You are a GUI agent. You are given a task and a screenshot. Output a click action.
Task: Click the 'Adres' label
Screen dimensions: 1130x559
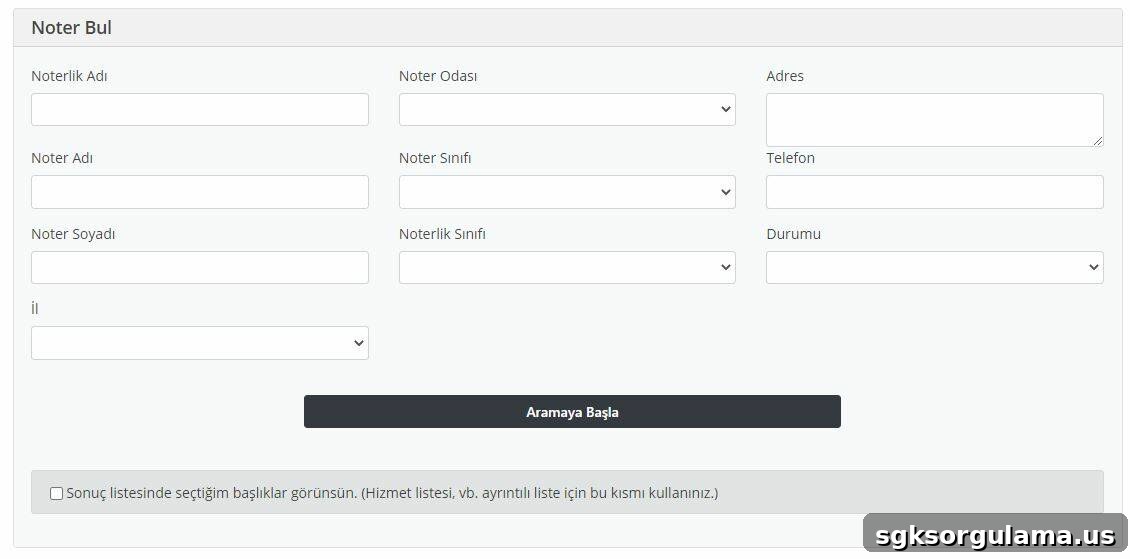click(785, 76)
